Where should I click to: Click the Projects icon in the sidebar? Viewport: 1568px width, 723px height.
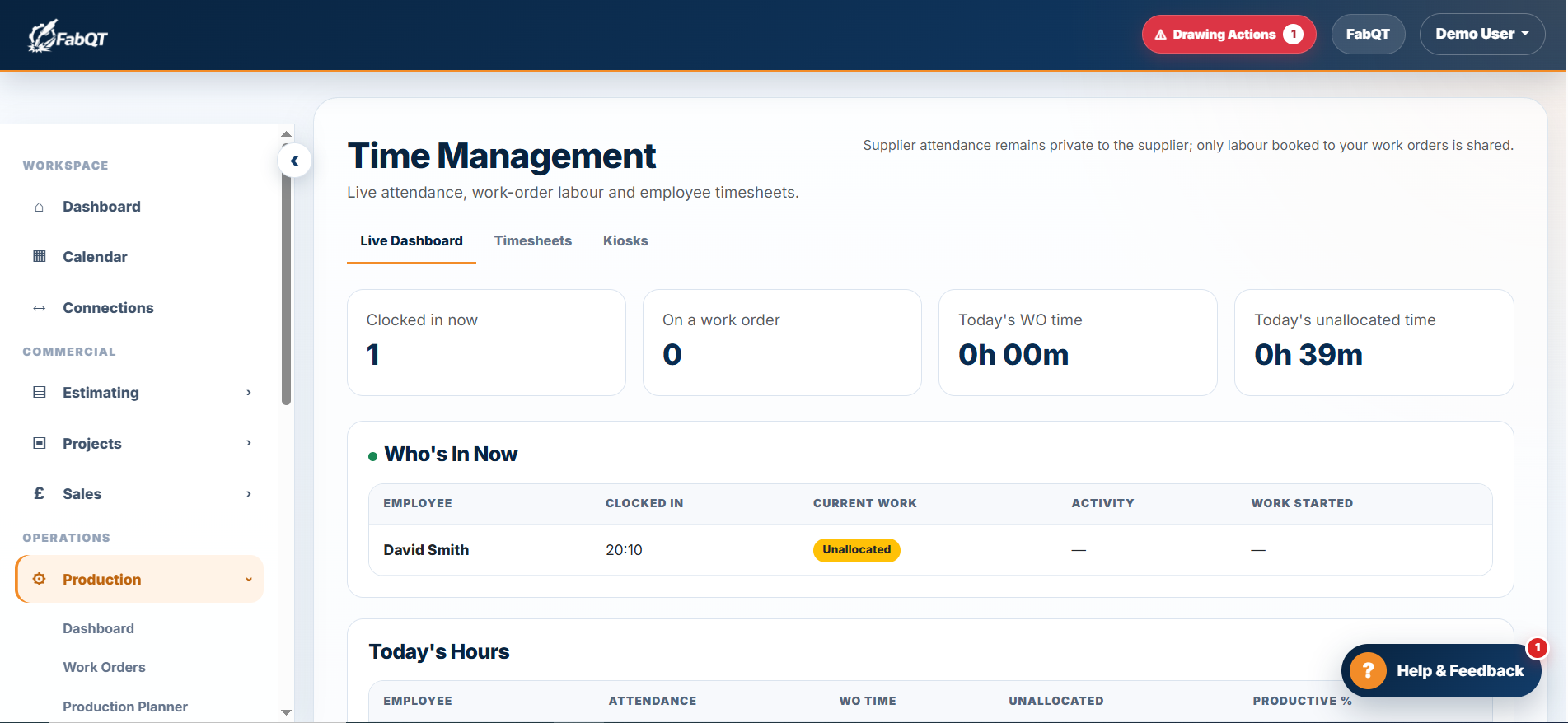tap(39, 444)
